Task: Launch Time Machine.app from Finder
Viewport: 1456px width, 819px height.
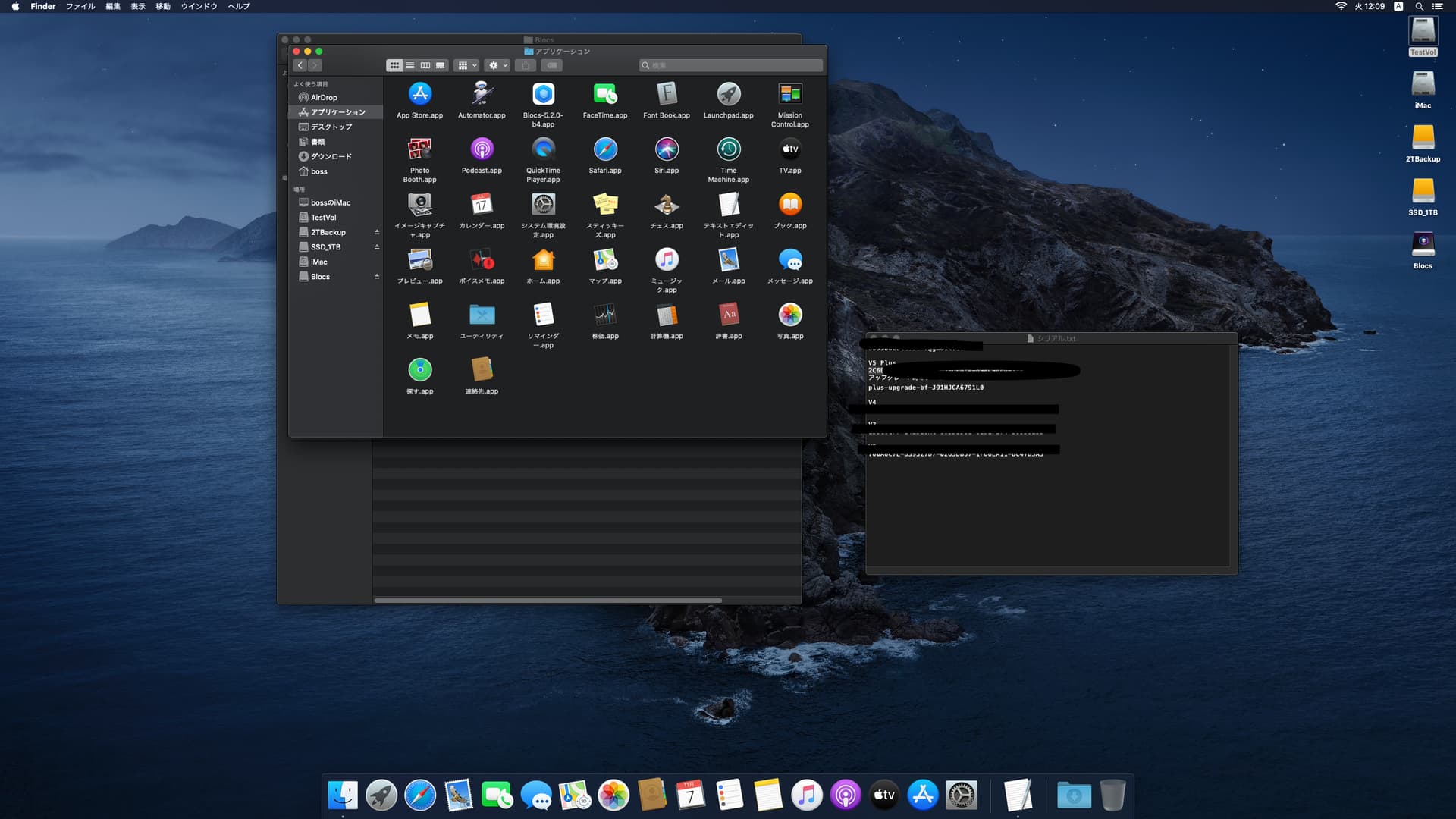Action: pyautogui.click(x=728, y=150)
